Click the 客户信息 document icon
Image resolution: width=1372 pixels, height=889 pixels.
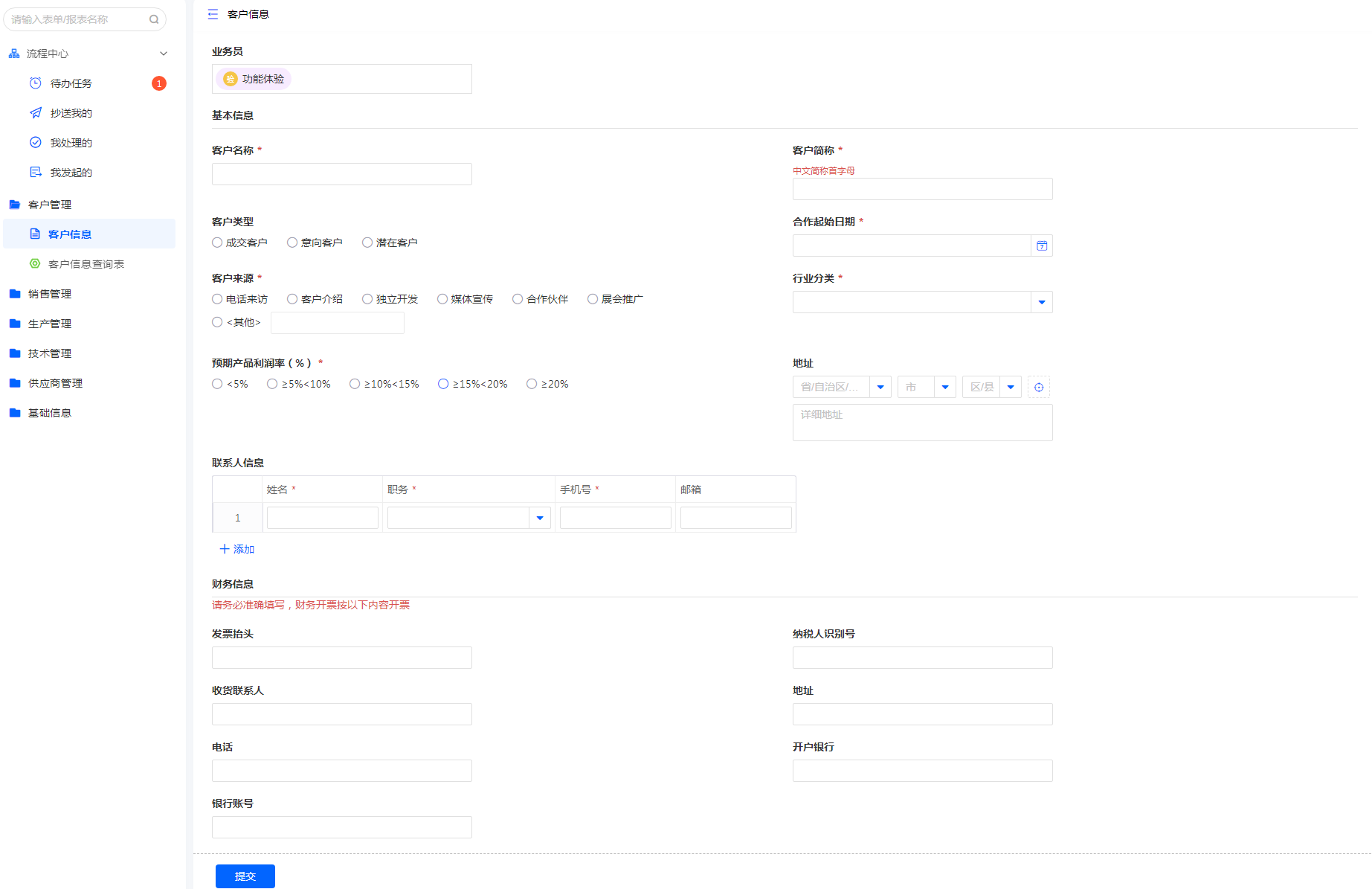pos(35,234)
